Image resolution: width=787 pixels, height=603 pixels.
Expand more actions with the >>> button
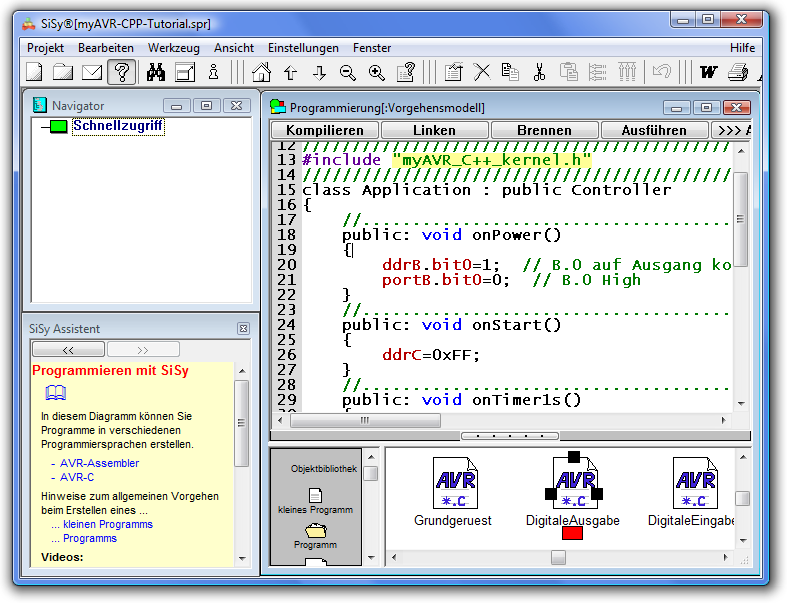733,130
